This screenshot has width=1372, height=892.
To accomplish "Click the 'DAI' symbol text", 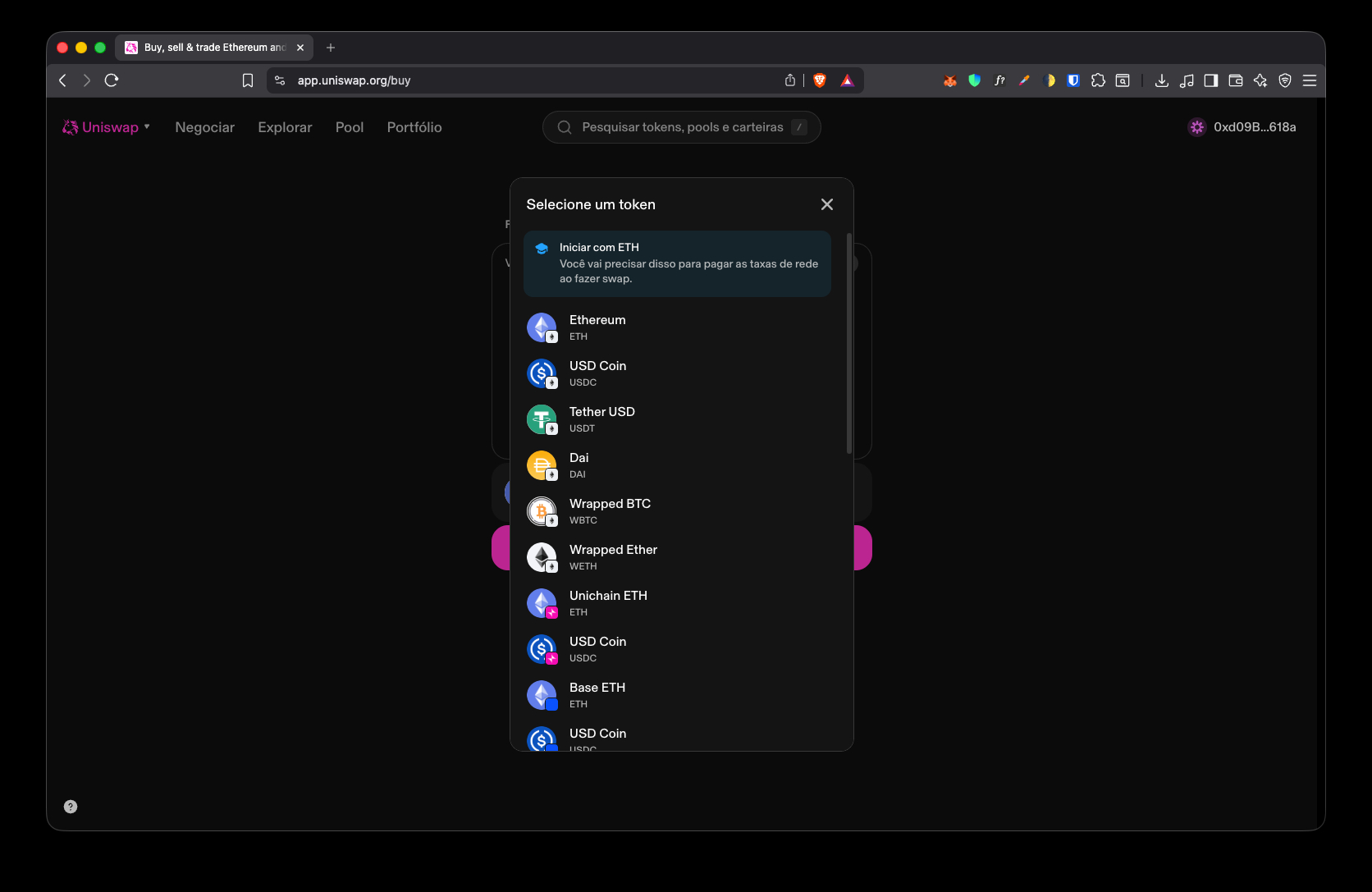I will pos(578,474).
